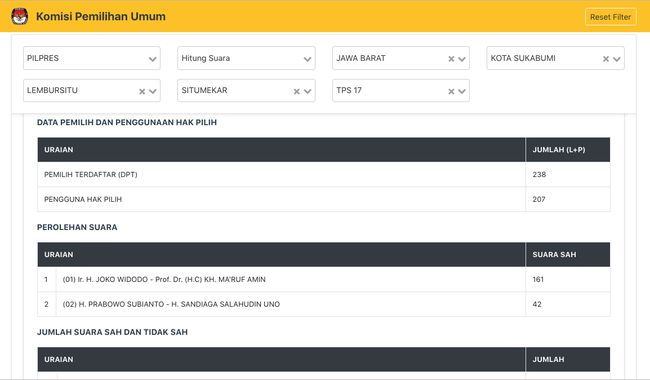Click the Reset Filter button

click(x=611, y=17)
